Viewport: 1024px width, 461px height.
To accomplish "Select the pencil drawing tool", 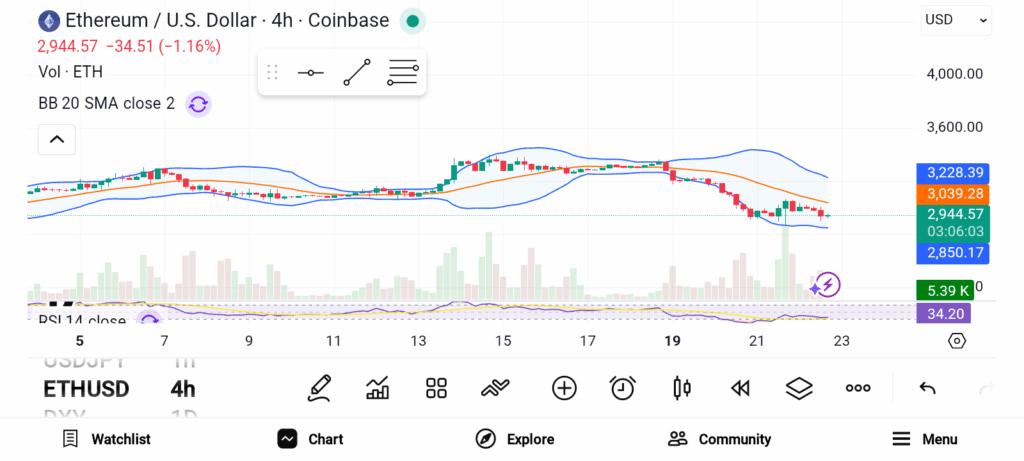I will tap(319, 388).
